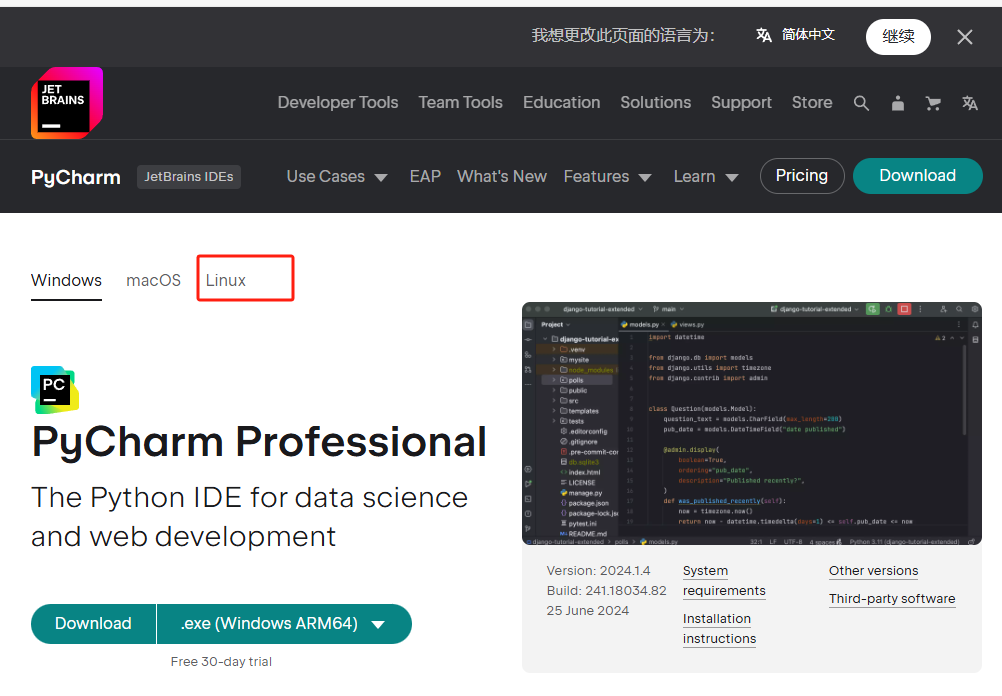Open the Installation instructions link
Viewport: 1002px width, 696px height.
[x=719, y=628]
